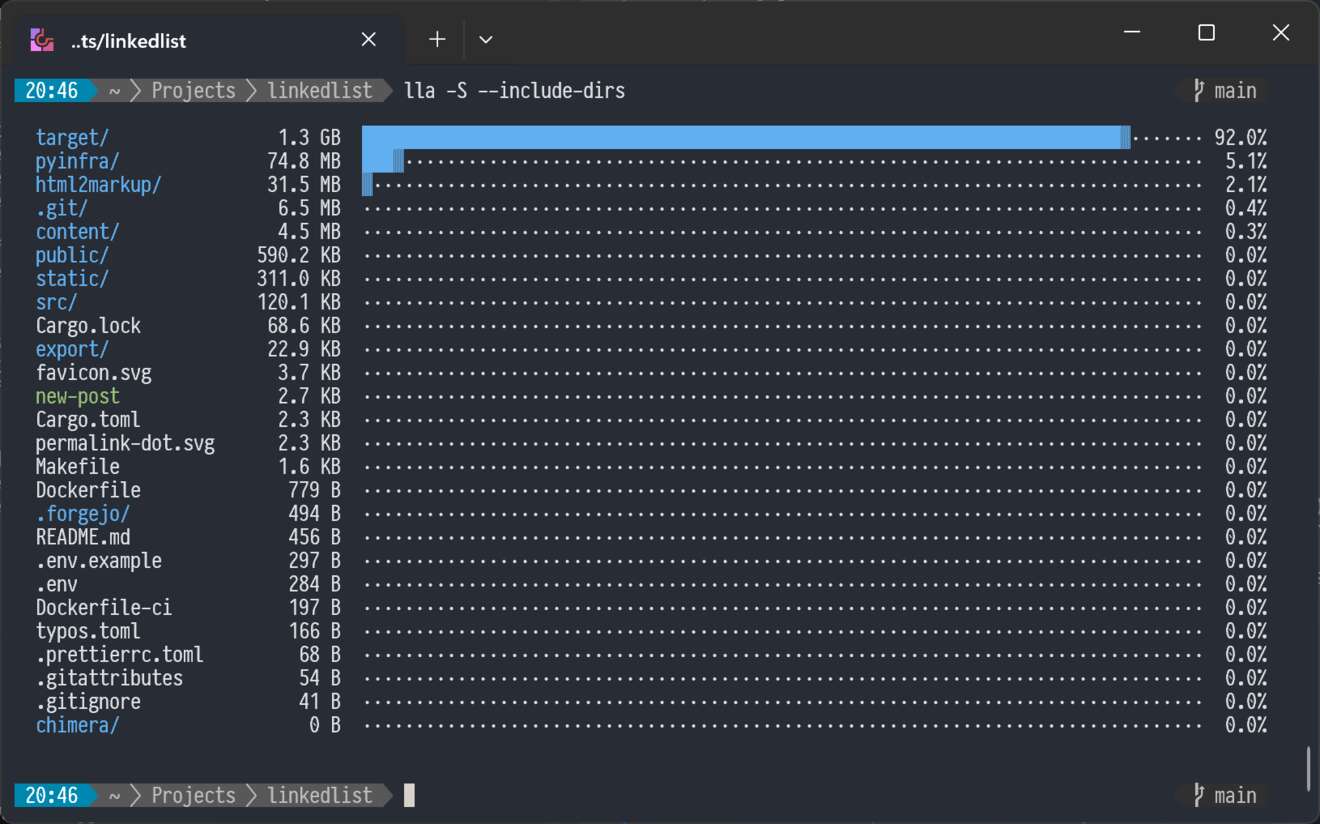Click the export/ directory entry
This screenshot has width=1320, height=824.
(72, 349)
